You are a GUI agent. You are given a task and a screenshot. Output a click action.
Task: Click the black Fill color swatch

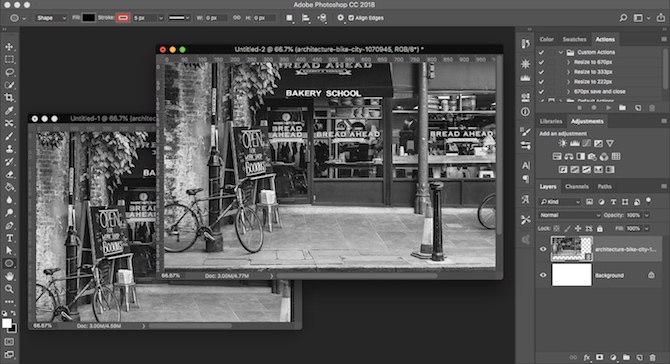[88, 18]
